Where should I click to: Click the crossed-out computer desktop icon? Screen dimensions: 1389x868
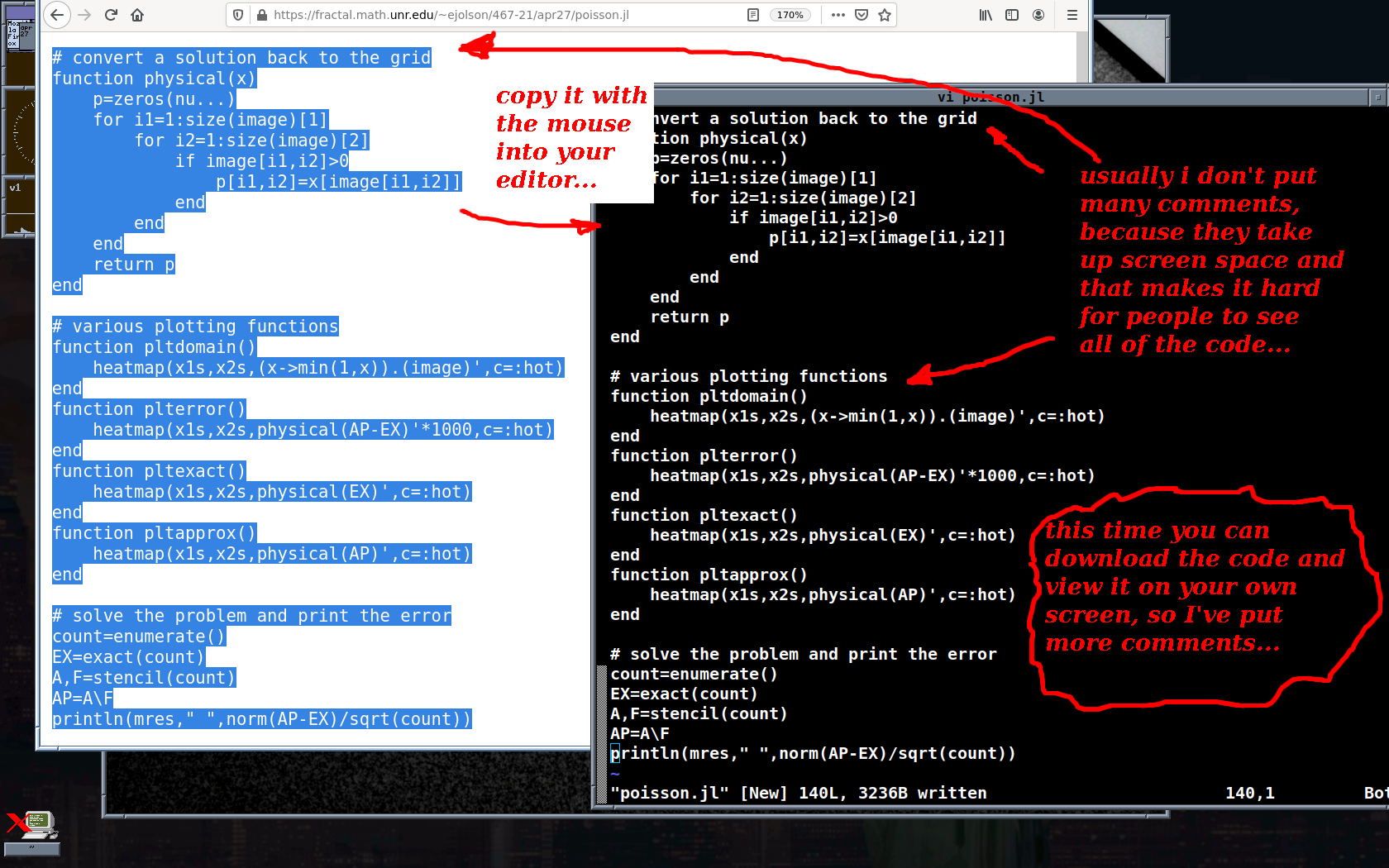coord(33,825)
